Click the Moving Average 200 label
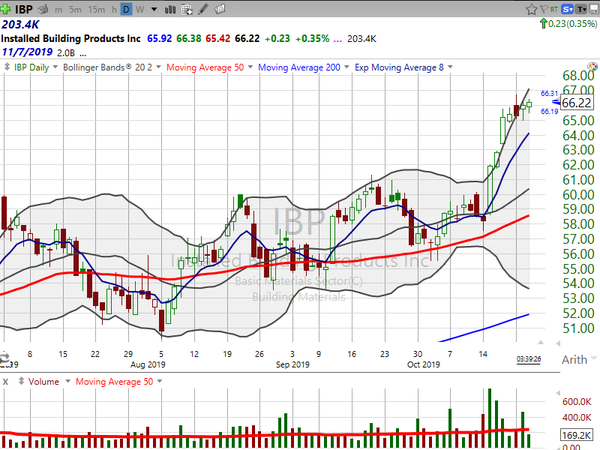The height and width of the screenshot is (450, 600). point(299,67)
